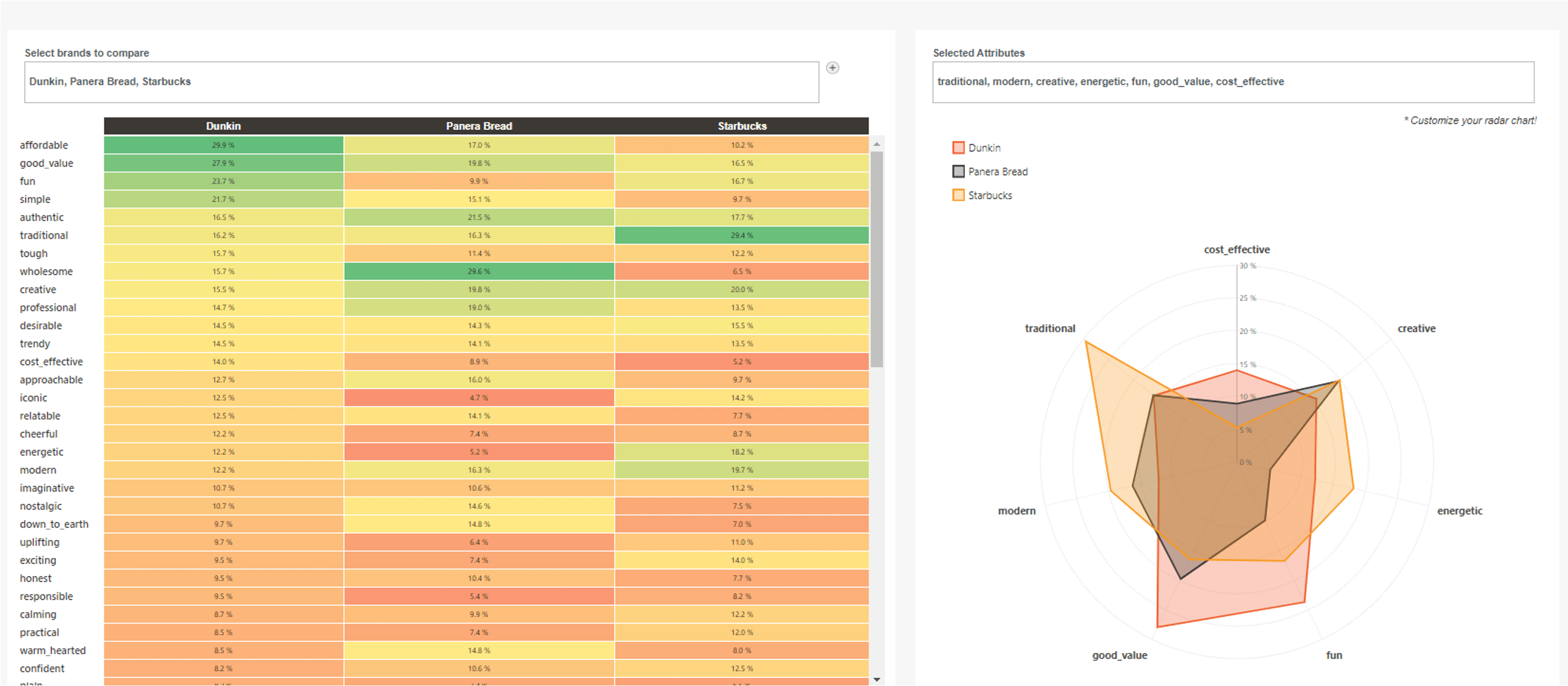Click the Starbucks column header

tap(741, 126)
